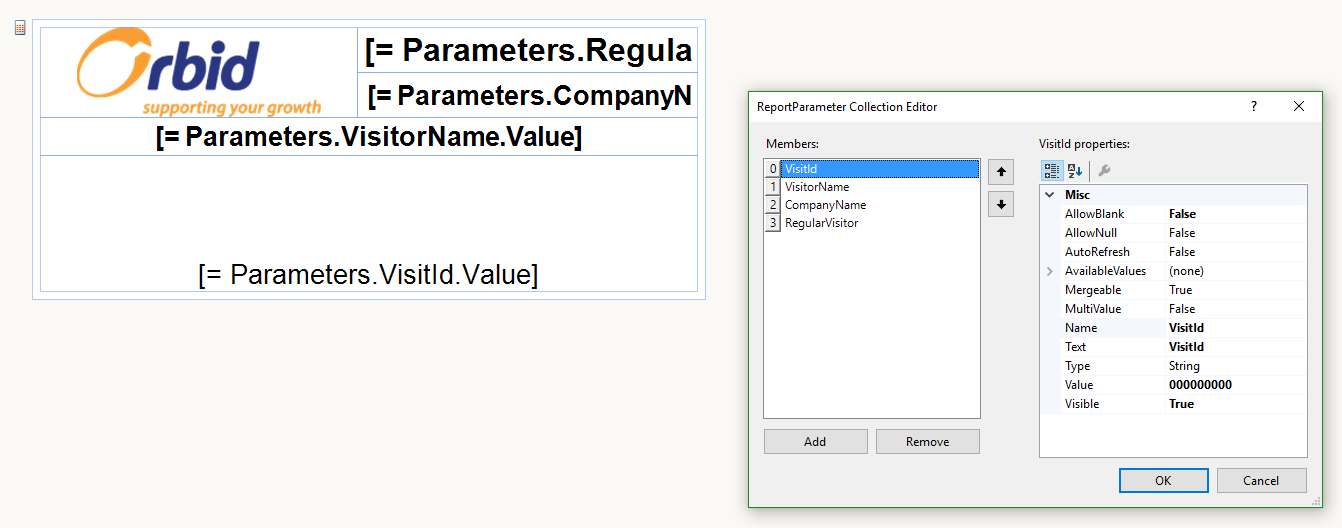The height and width of the screenshot is (528, 1342).
Task: Select the Parameters.VisitId.Value text box
Action: (x=368, y=274)
